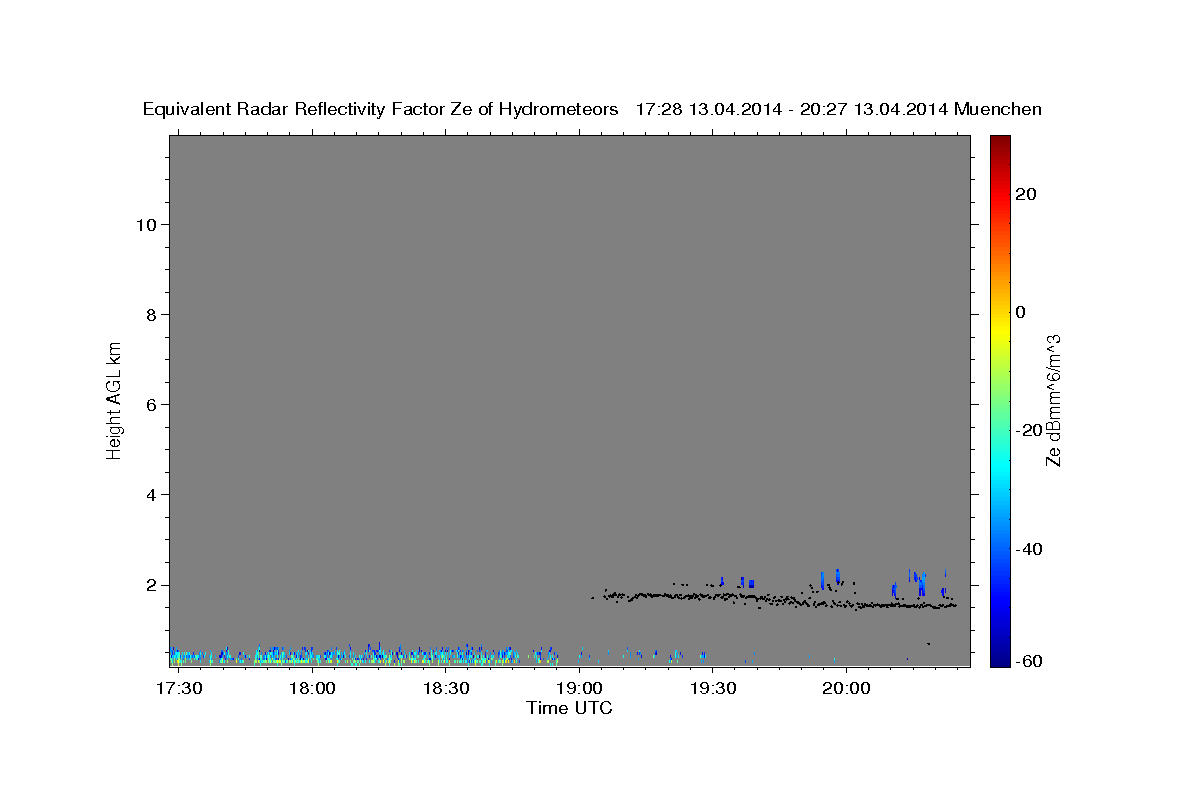Click the 18:30 time tick label
The image size is (1200, 800).
446,688
